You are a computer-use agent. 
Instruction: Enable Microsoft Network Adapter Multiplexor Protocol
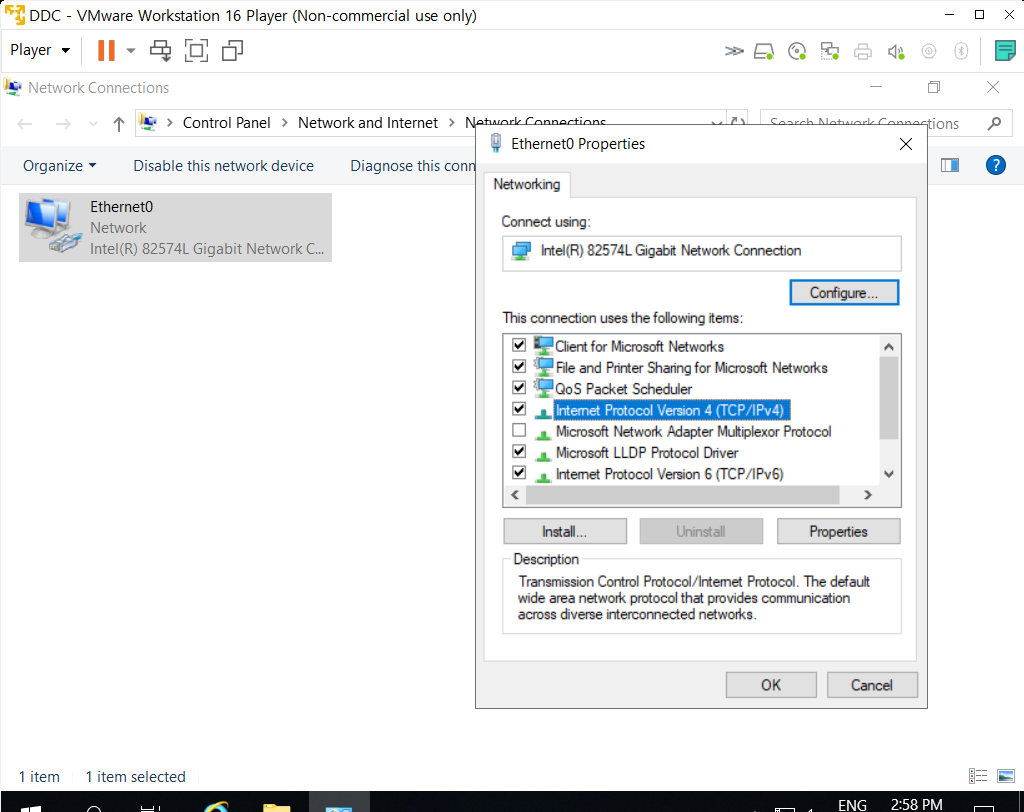point(519,430)
